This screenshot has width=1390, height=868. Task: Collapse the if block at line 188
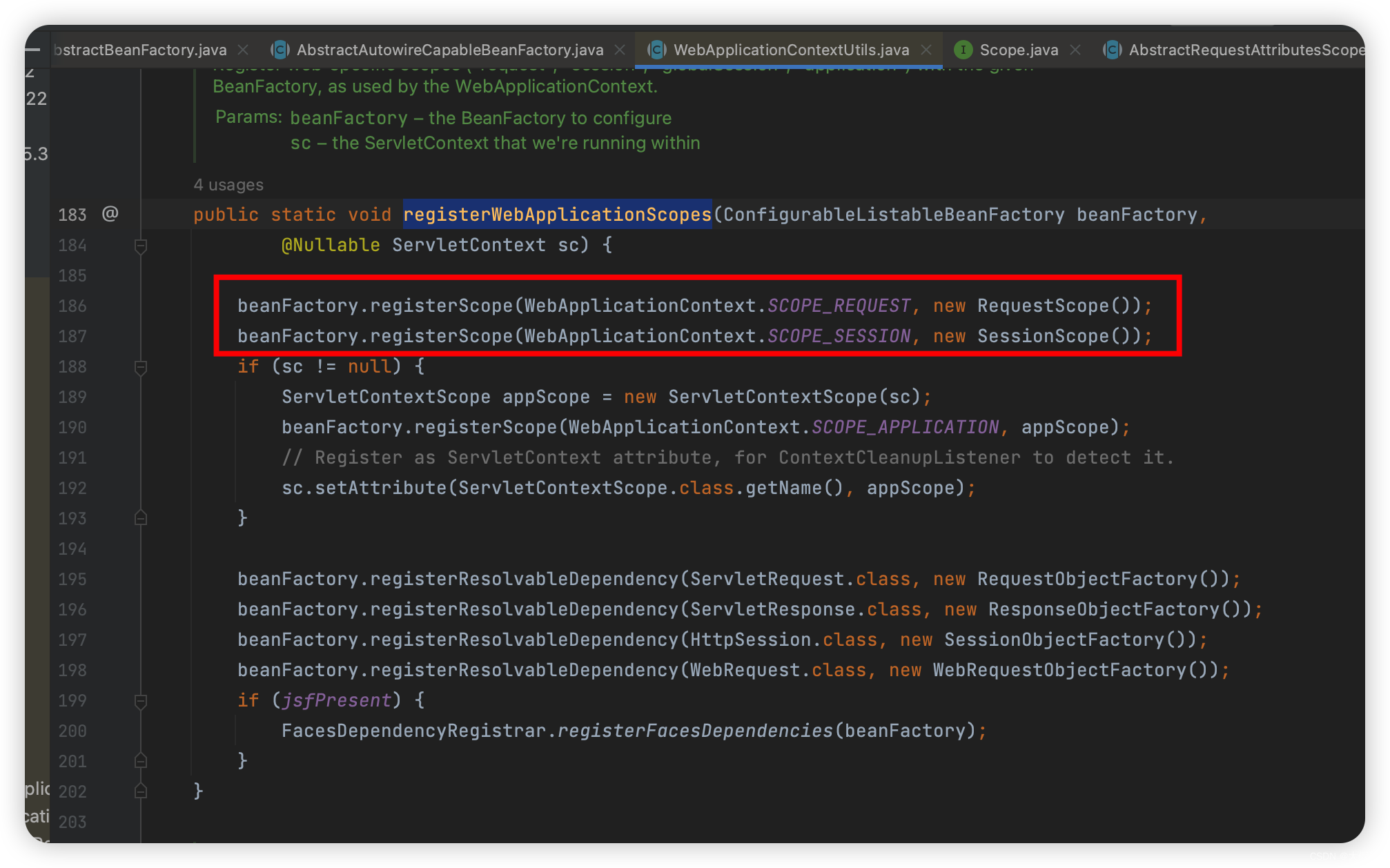[x=141, y=367]
